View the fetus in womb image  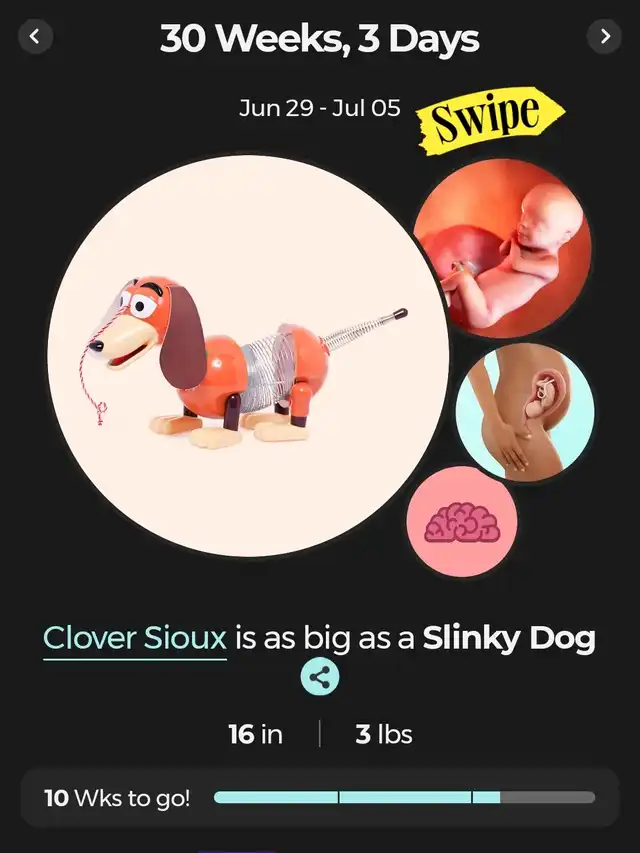(503, 248)
